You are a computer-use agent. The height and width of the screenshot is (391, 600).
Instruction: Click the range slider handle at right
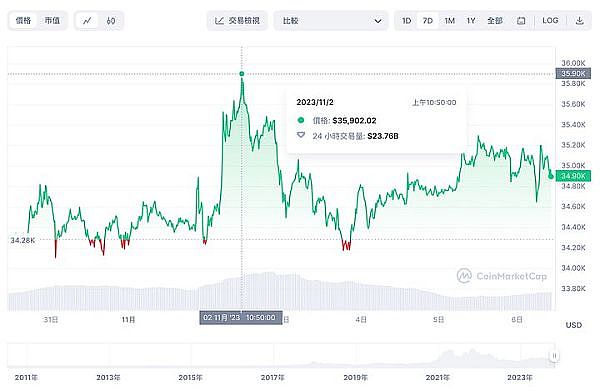point(554,356)
